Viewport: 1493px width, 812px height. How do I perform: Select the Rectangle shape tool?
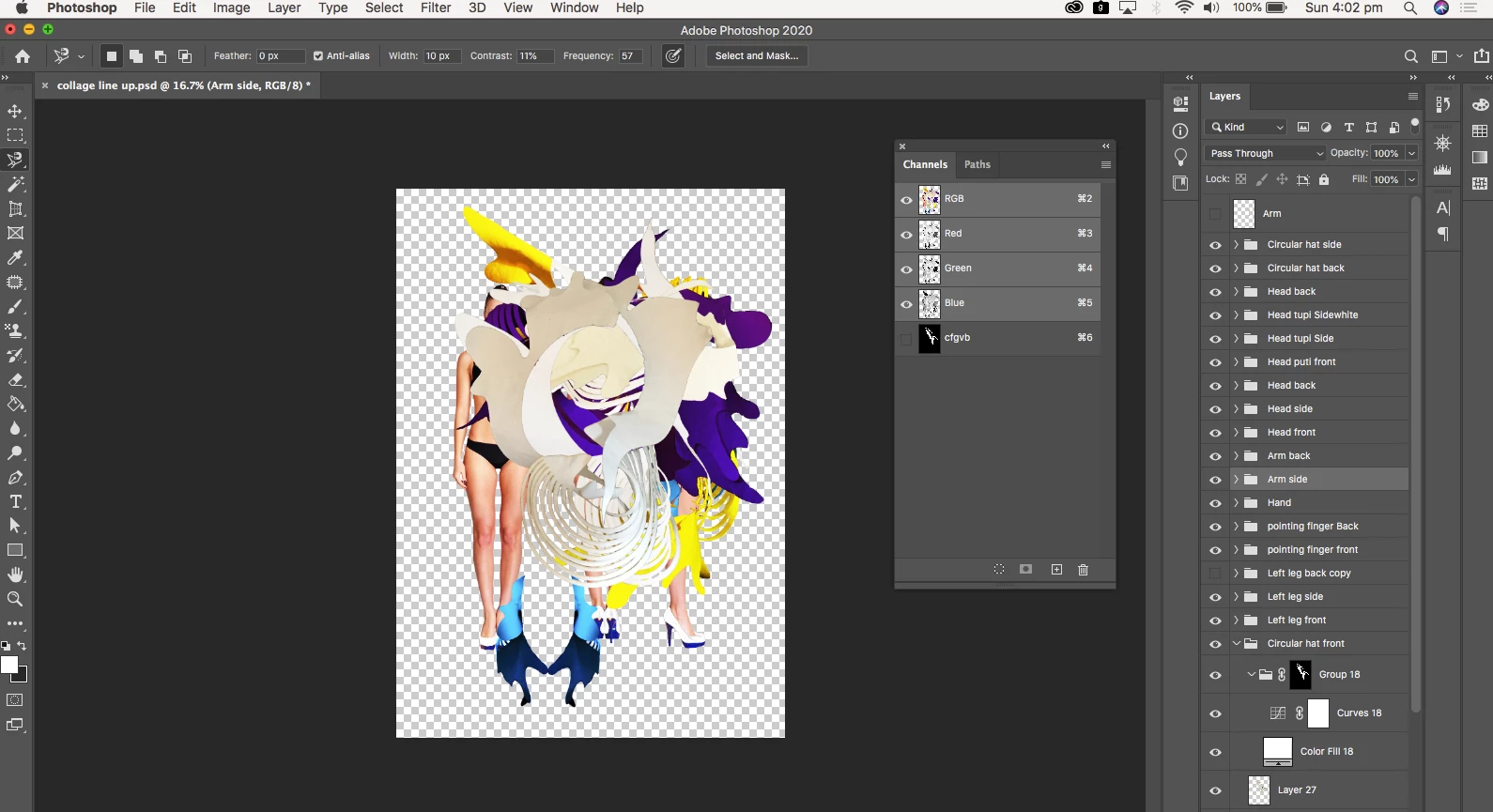point(15,550)
